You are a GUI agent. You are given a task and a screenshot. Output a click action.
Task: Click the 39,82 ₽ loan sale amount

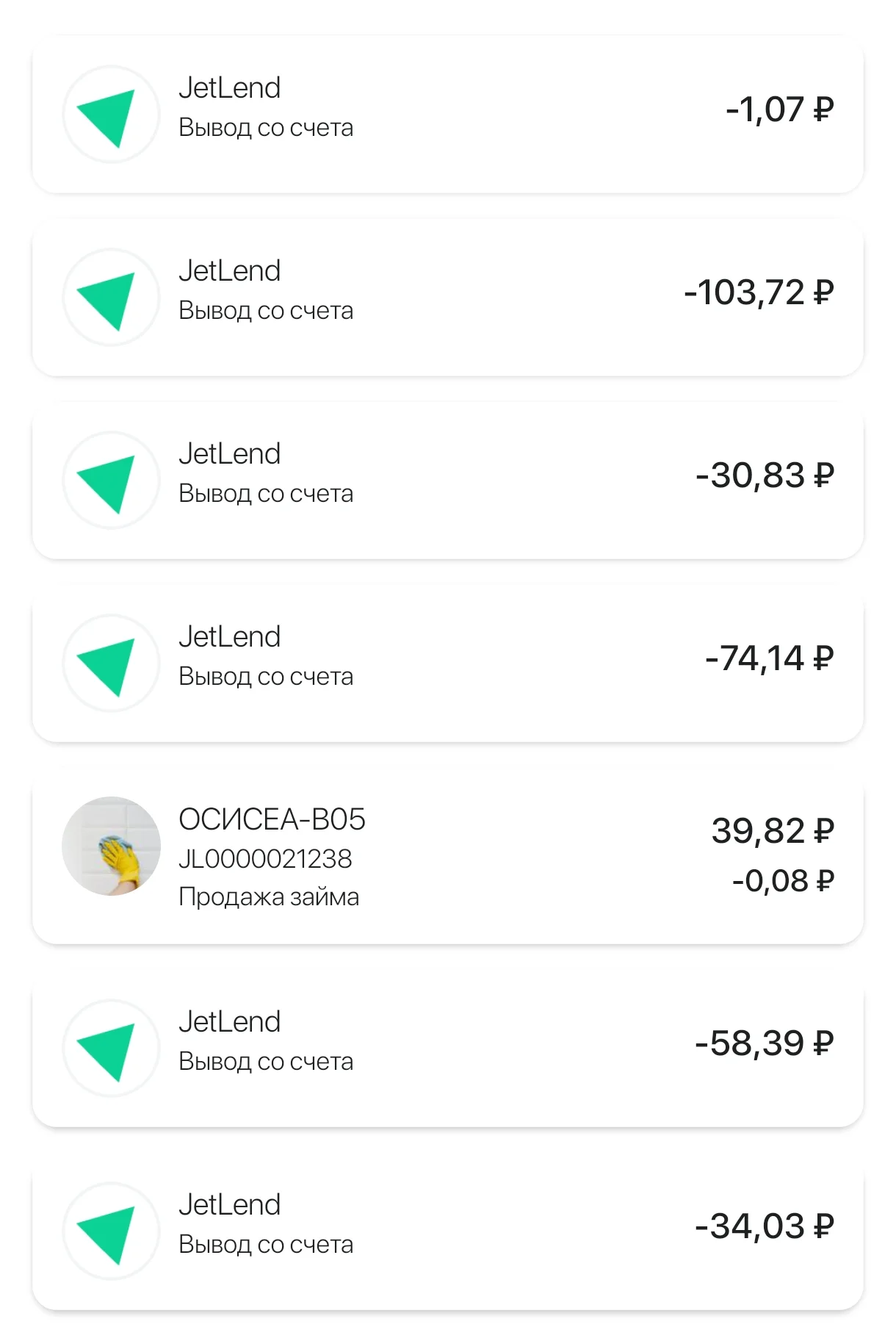click(773, 831)
